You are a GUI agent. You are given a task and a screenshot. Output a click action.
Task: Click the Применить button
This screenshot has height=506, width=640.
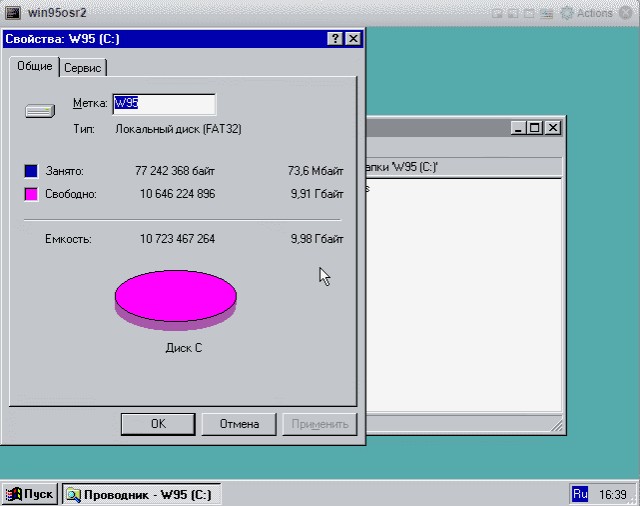pos(320,424)
